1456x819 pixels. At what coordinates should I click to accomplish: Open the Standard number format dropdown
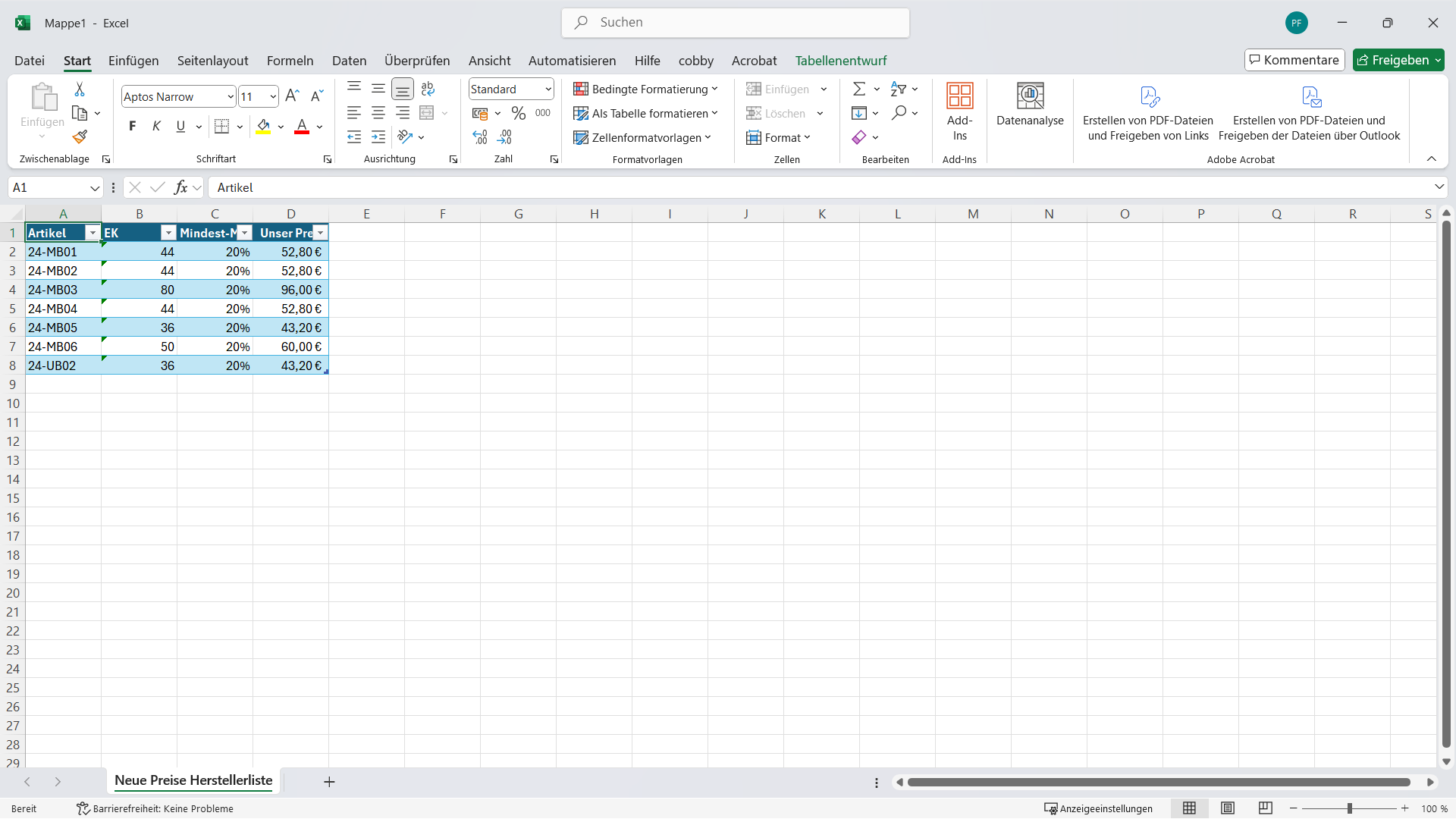[548, 89]
